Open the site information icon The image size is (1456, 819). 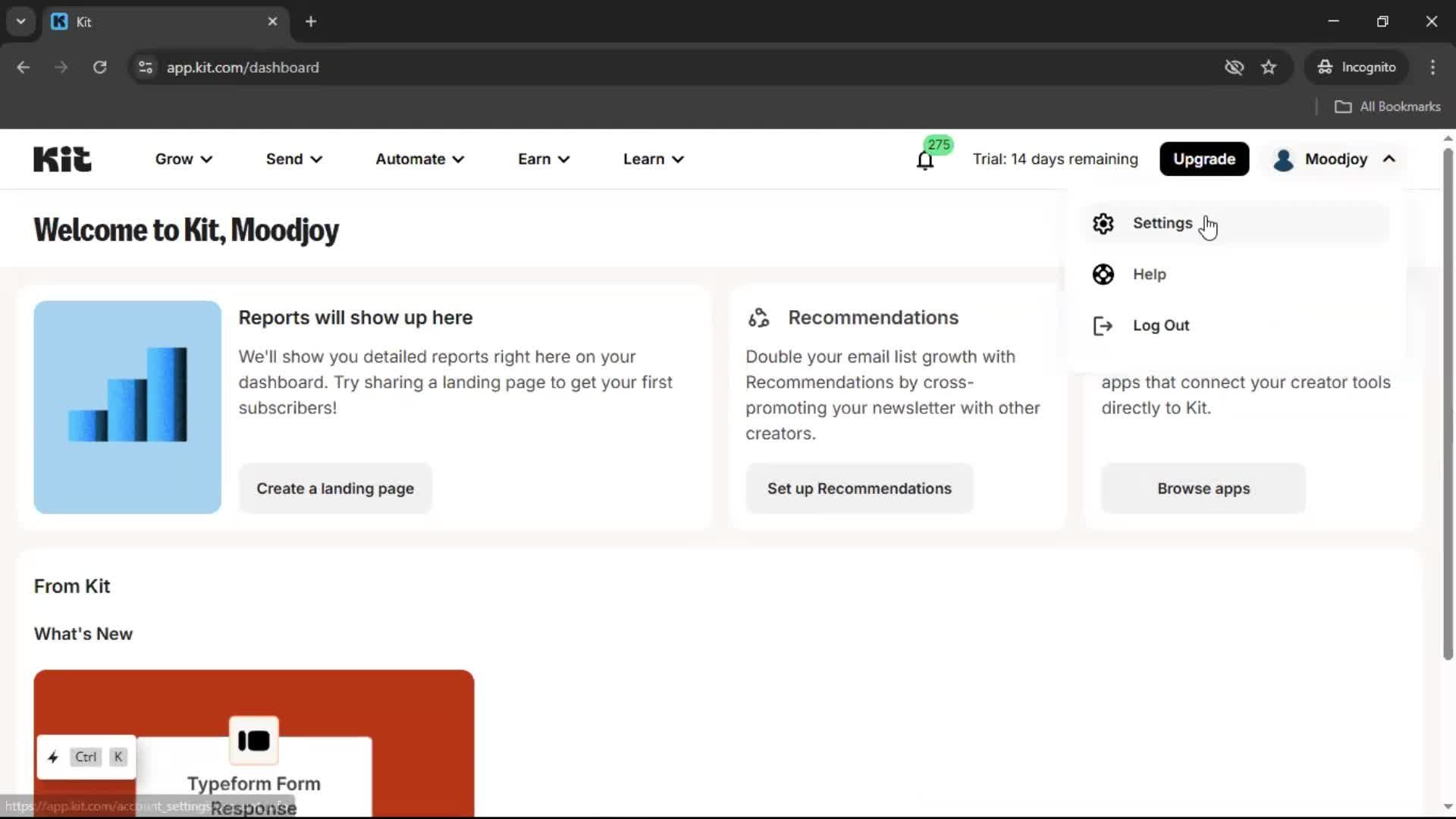[146, 67]
